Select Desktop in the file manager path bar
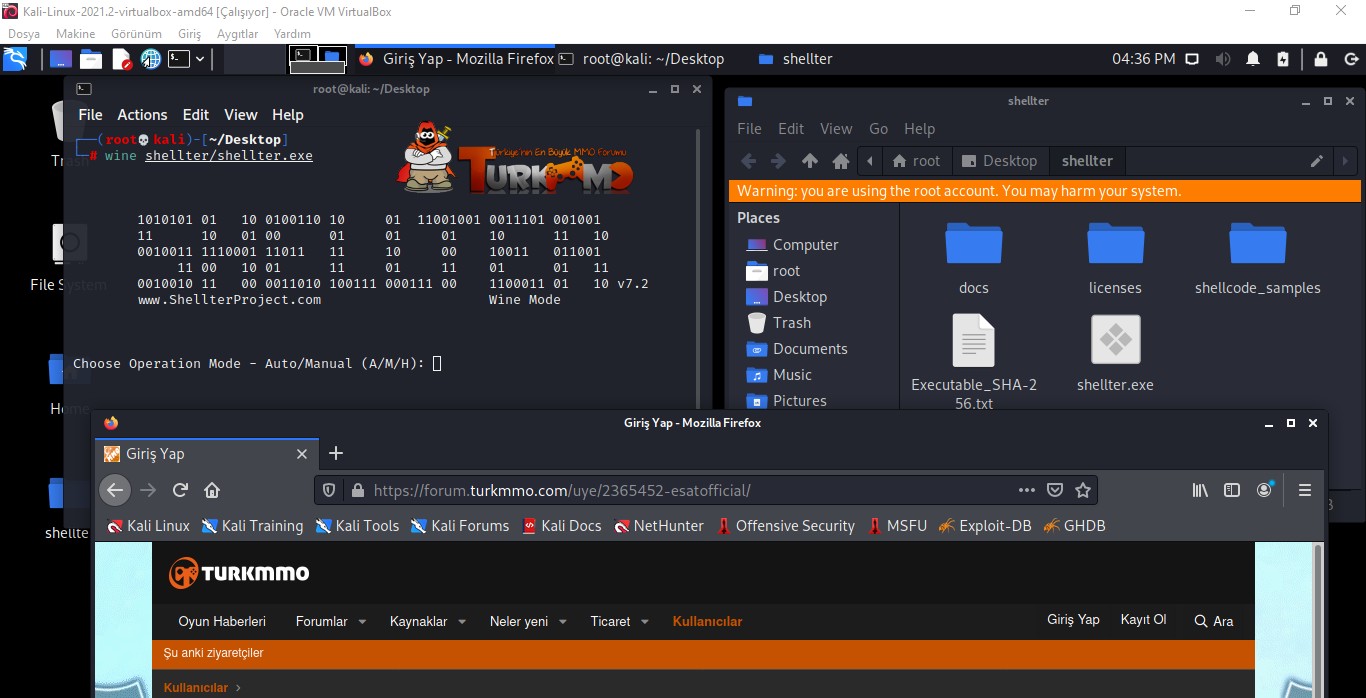The width and height of the screenshot is (1366, 698). coord(999,161)
